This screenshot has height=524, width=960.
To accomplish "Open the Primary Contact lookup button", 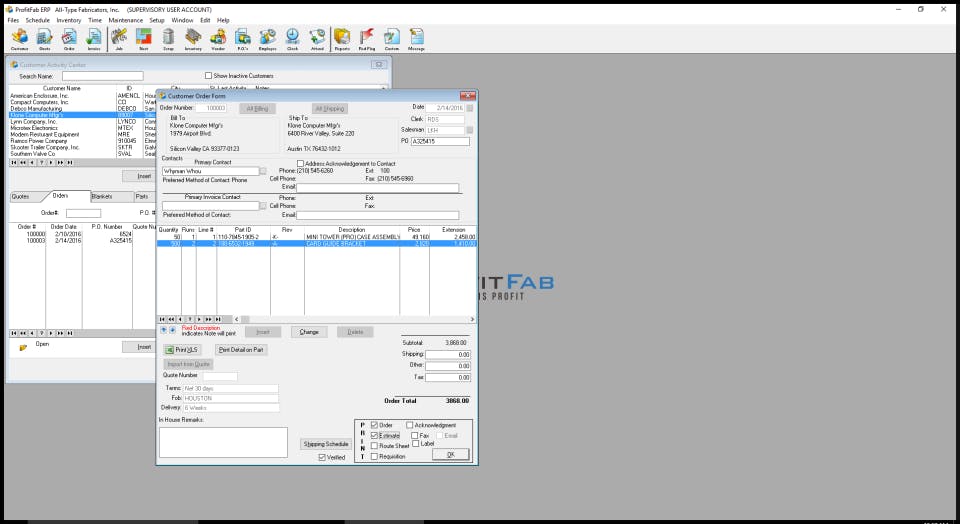I will 263,171.
